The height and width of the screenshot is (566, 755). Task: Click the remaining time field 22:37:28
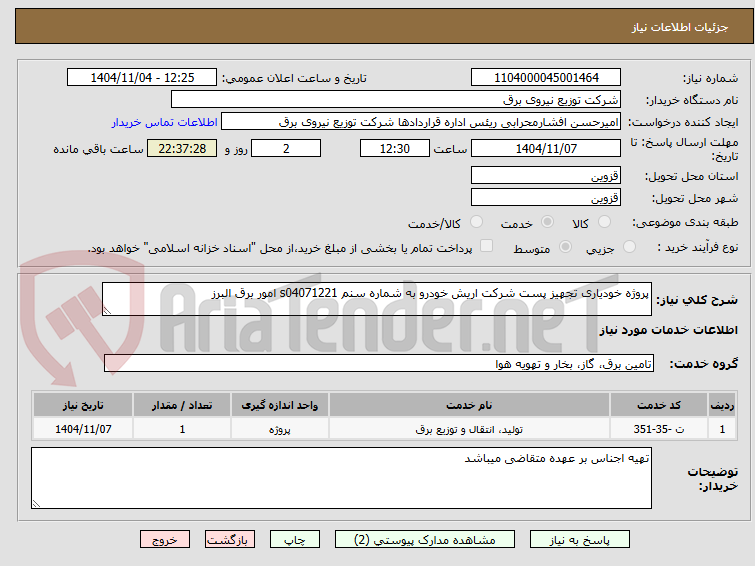click(x=182, y=148)
